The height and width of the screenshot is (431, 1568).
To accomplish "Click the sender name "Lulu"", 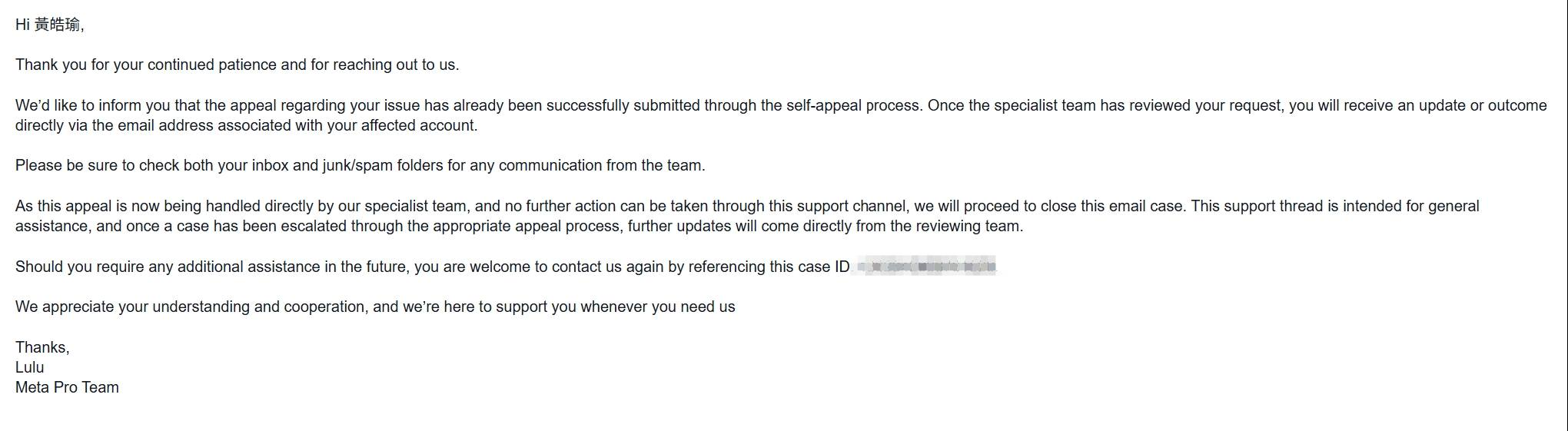I will click(x=29, y=367).
